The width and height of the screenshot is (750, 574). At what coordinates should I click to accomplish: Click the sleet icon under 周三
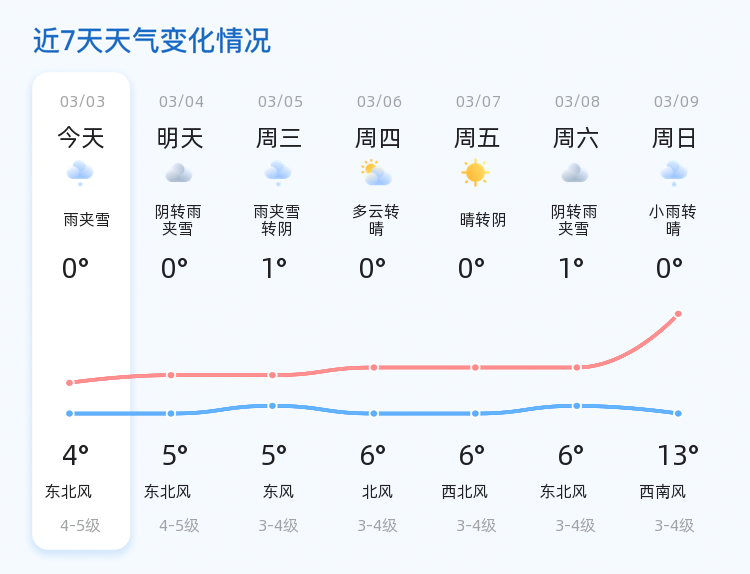coord(278,173)
